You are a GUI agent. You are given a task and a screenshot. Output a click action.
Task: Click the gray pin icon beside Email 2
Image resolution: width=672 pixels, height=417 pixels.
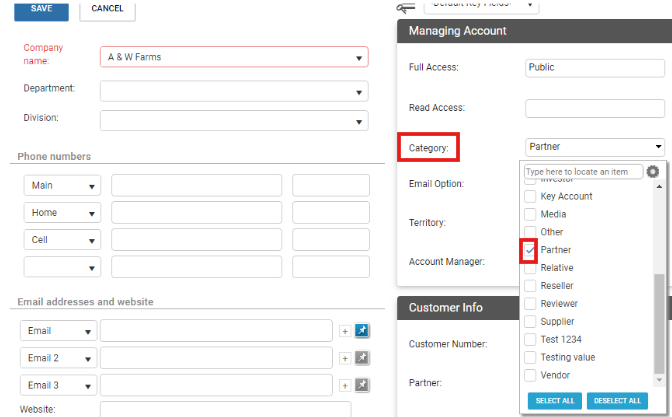point(362,357)
